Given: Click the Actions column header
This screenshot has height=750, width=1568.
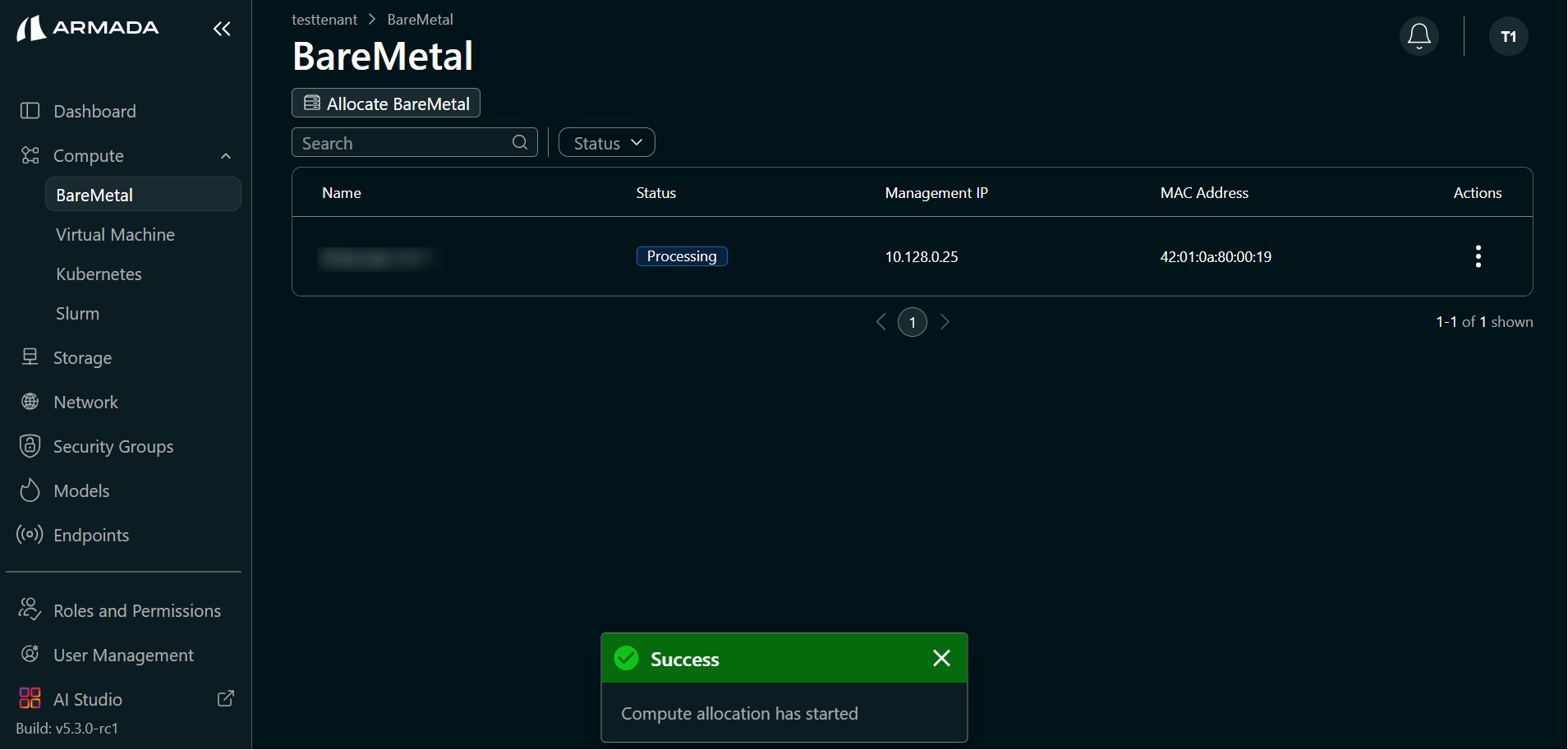Looking at the screenshot, I should [1478, 193].
